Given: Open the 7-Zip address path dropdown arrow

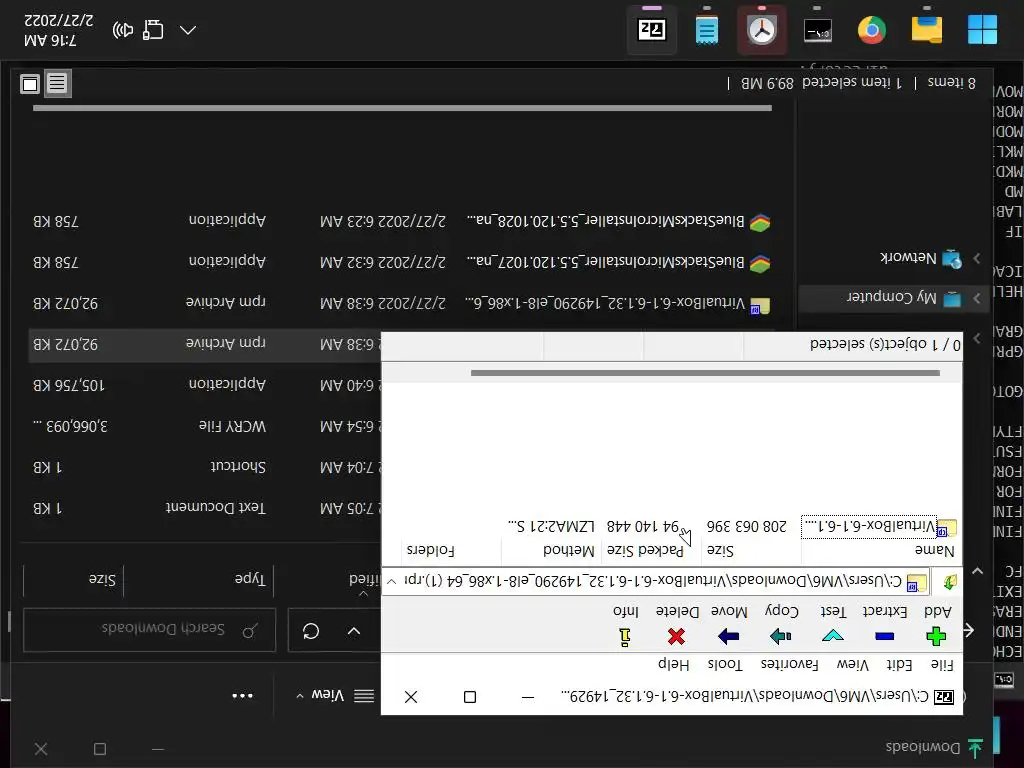Looking at the screenshot, I should point(391,581).
